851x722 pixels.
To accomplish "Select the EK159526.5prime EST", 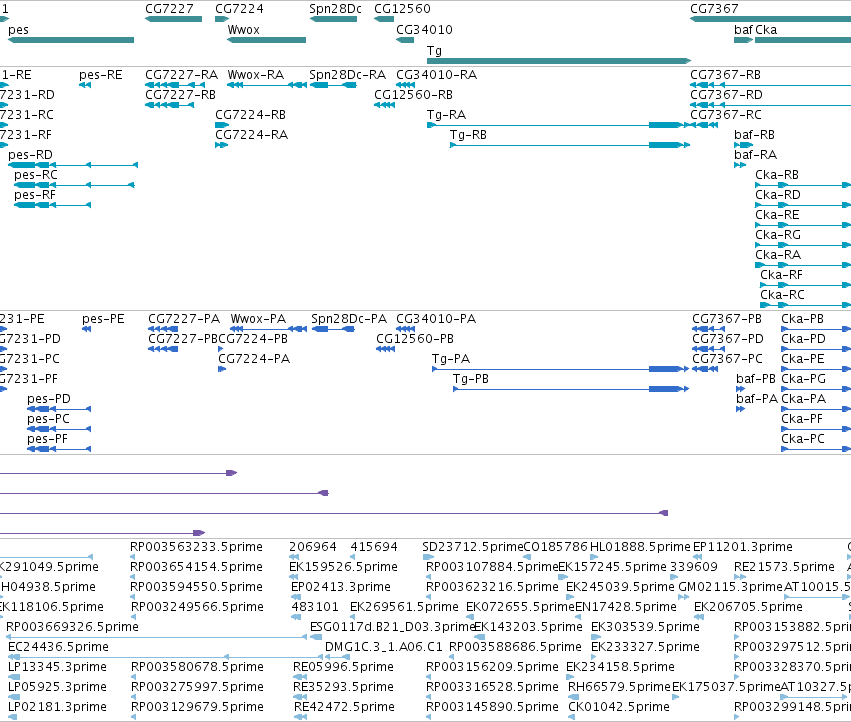I will click(x=295, y=577).
